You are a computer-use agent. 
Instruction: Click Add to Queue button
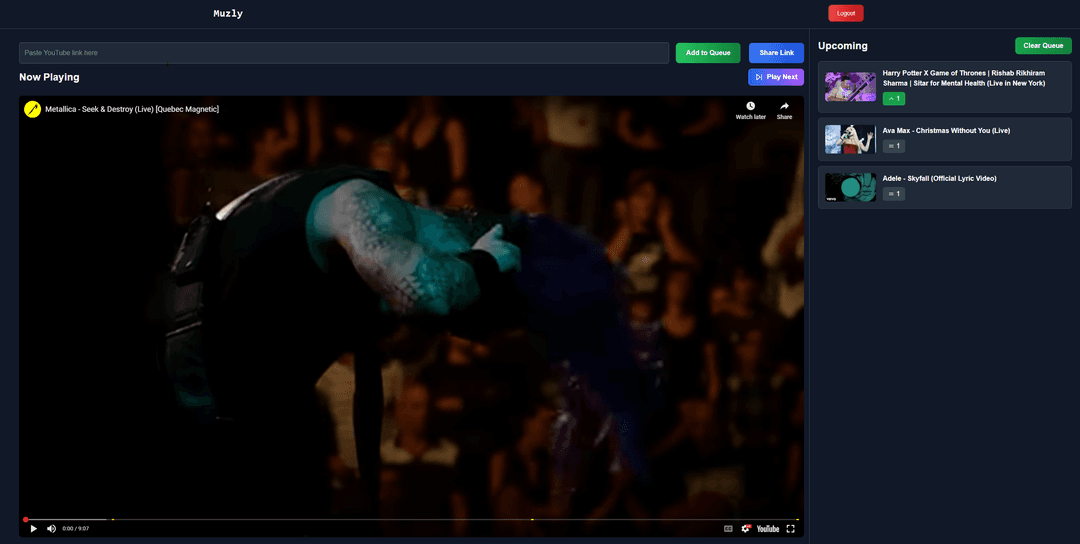(x=708, y=53)
